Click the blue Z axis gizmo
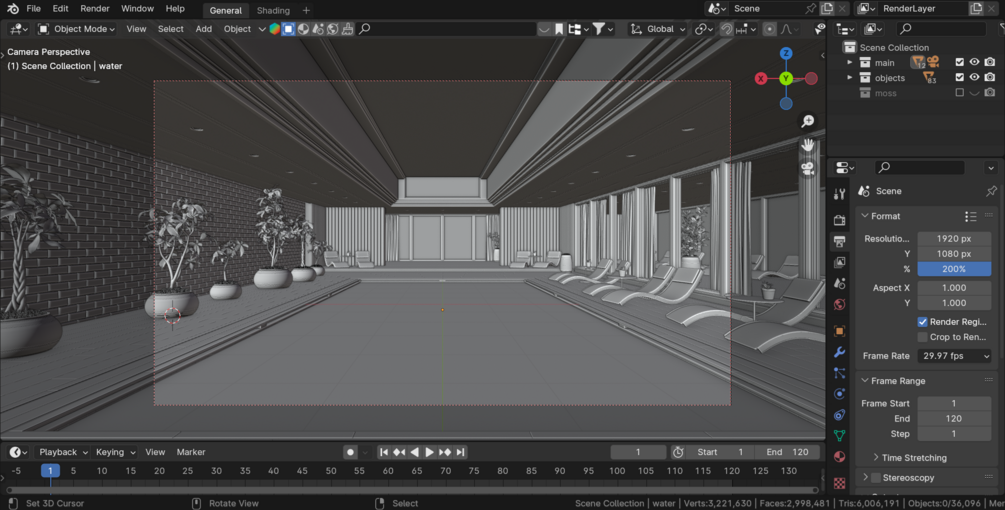This screenshot has width=1005, height=510. click(786, 53)
